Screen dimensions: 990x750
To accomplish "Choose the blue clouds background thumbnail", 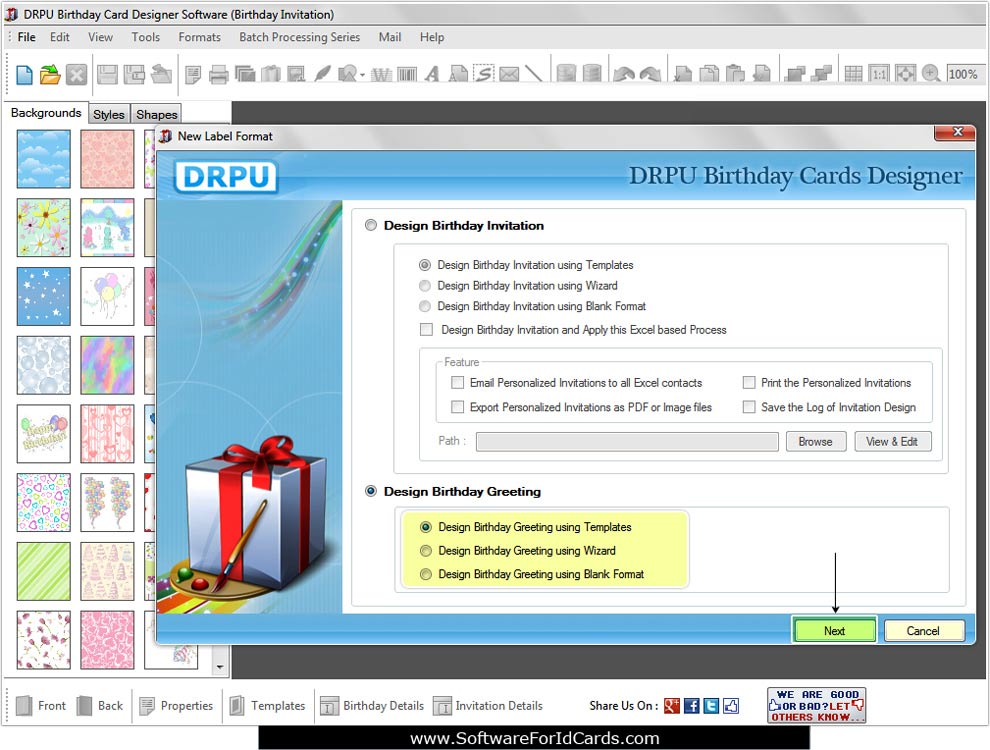I will (44, 159).
